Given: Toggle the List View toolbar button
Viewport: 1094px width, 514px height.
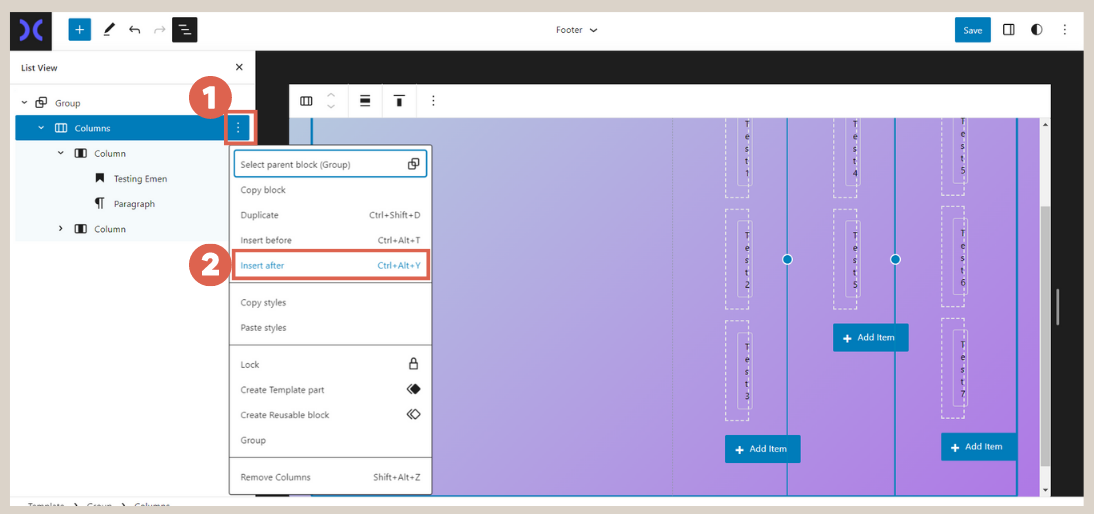Looking at the screenshot, I should point(185,30).
